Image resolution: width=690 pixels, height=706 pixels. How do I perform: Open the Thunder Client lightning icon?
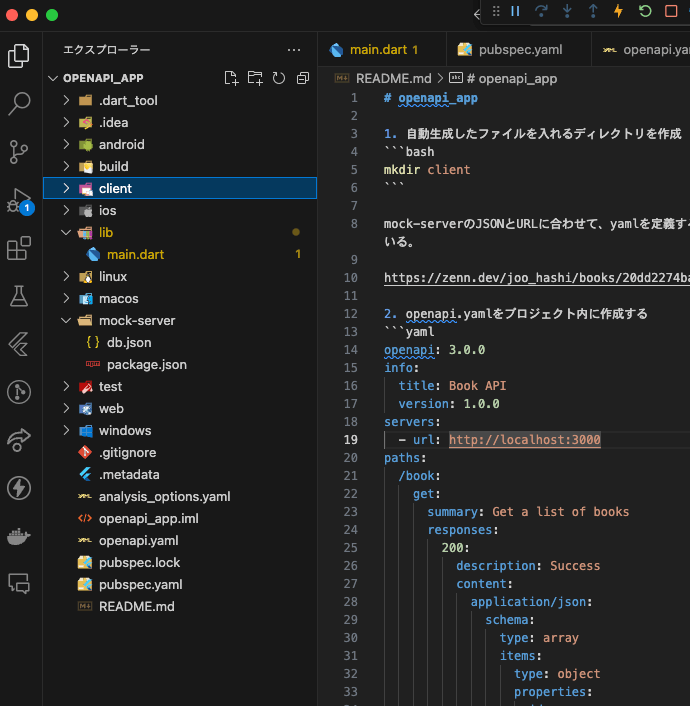coord(19,488)
